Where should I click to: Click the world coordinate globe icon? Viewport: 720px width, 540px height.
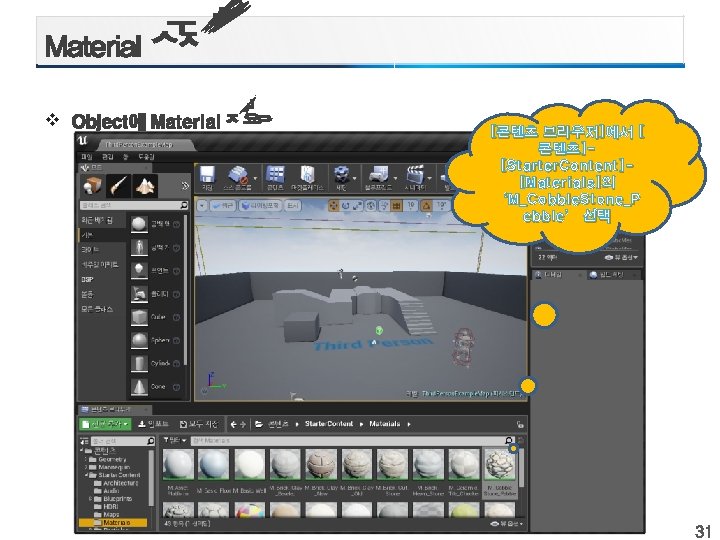(371, 206)
